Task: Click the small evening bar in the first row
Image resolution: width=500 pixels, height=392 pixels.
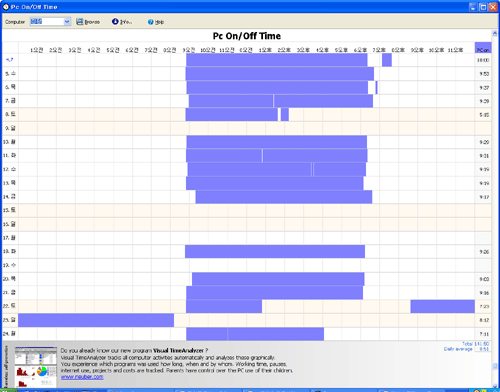Action: 387,60
